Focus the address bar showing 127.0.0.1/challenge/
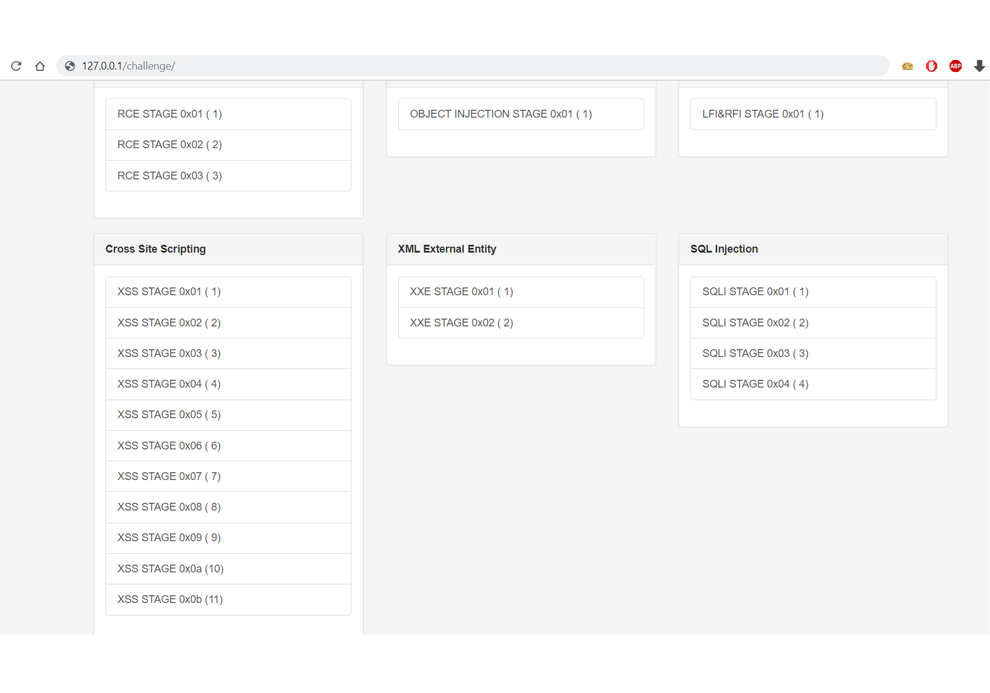The width and height of the screenshot is (990, 693). coord(472,66)
